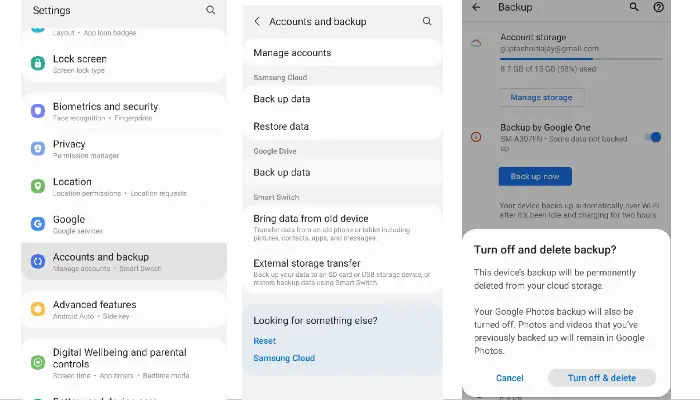The width and height of the screenshot is (700, 400).
Task: Open Accounts and backup settings
Action: pyautogui.click(x=124, y=262)
